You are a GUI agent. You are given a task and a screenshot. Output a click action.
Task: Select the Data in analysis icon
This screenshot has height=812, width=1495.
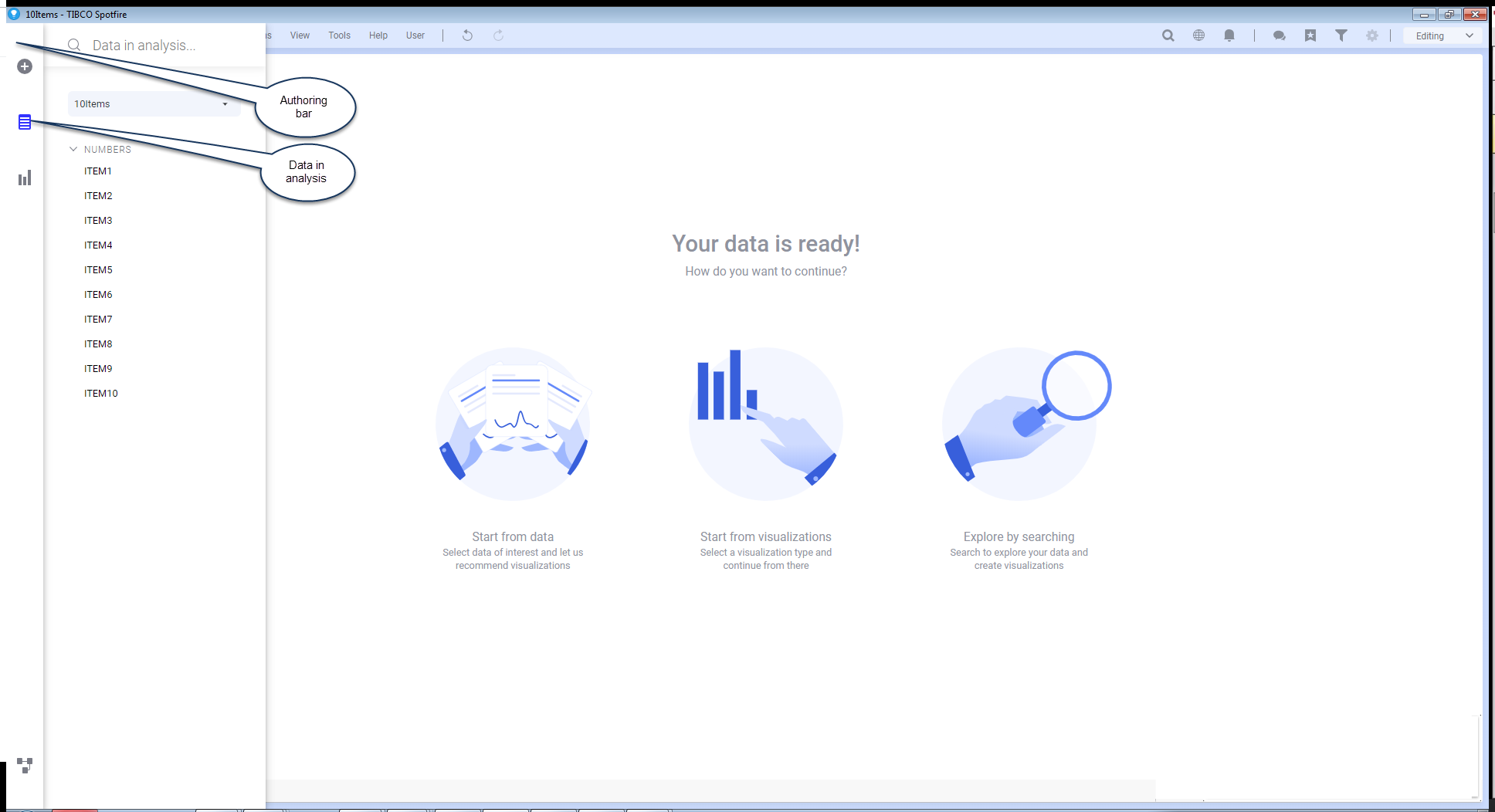(25, 122)
